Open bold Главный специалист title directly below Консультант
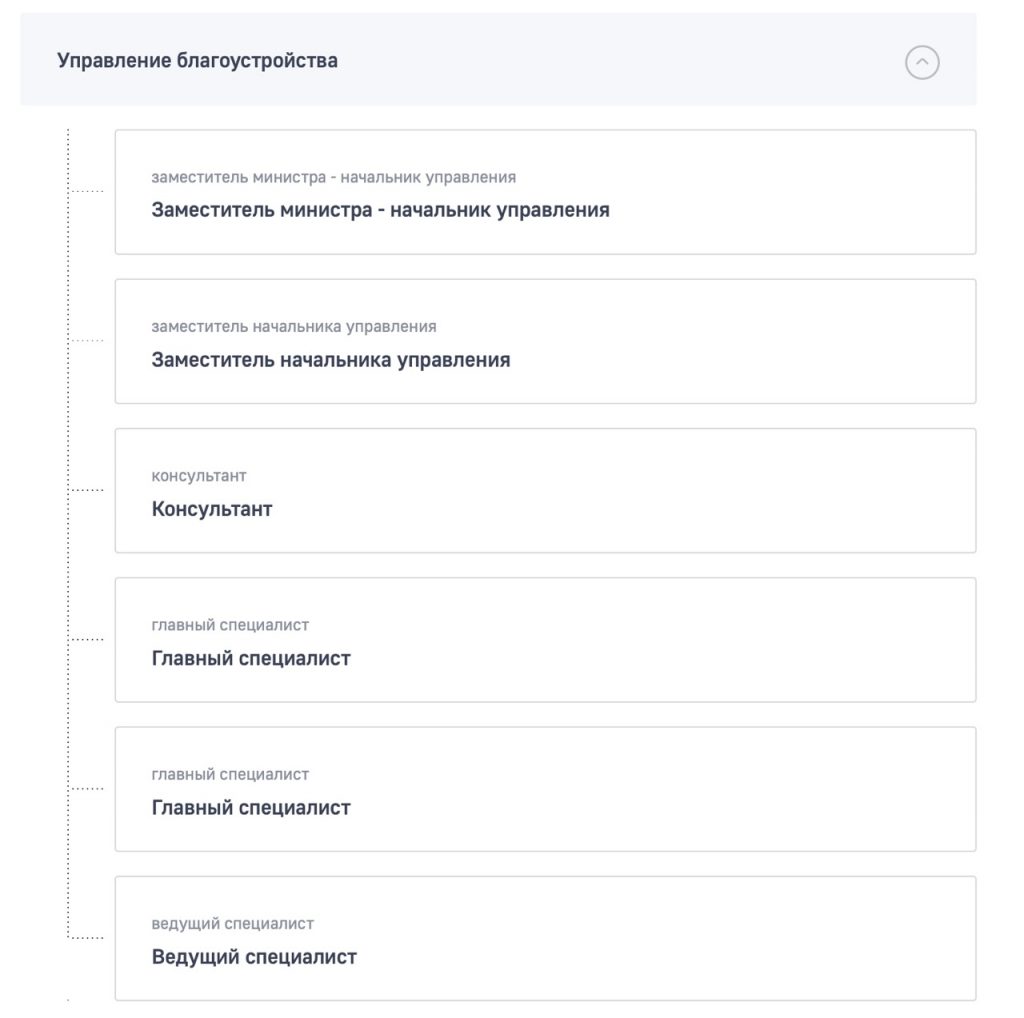Viewport: 1024px width, 1018px height. (250, 659)
